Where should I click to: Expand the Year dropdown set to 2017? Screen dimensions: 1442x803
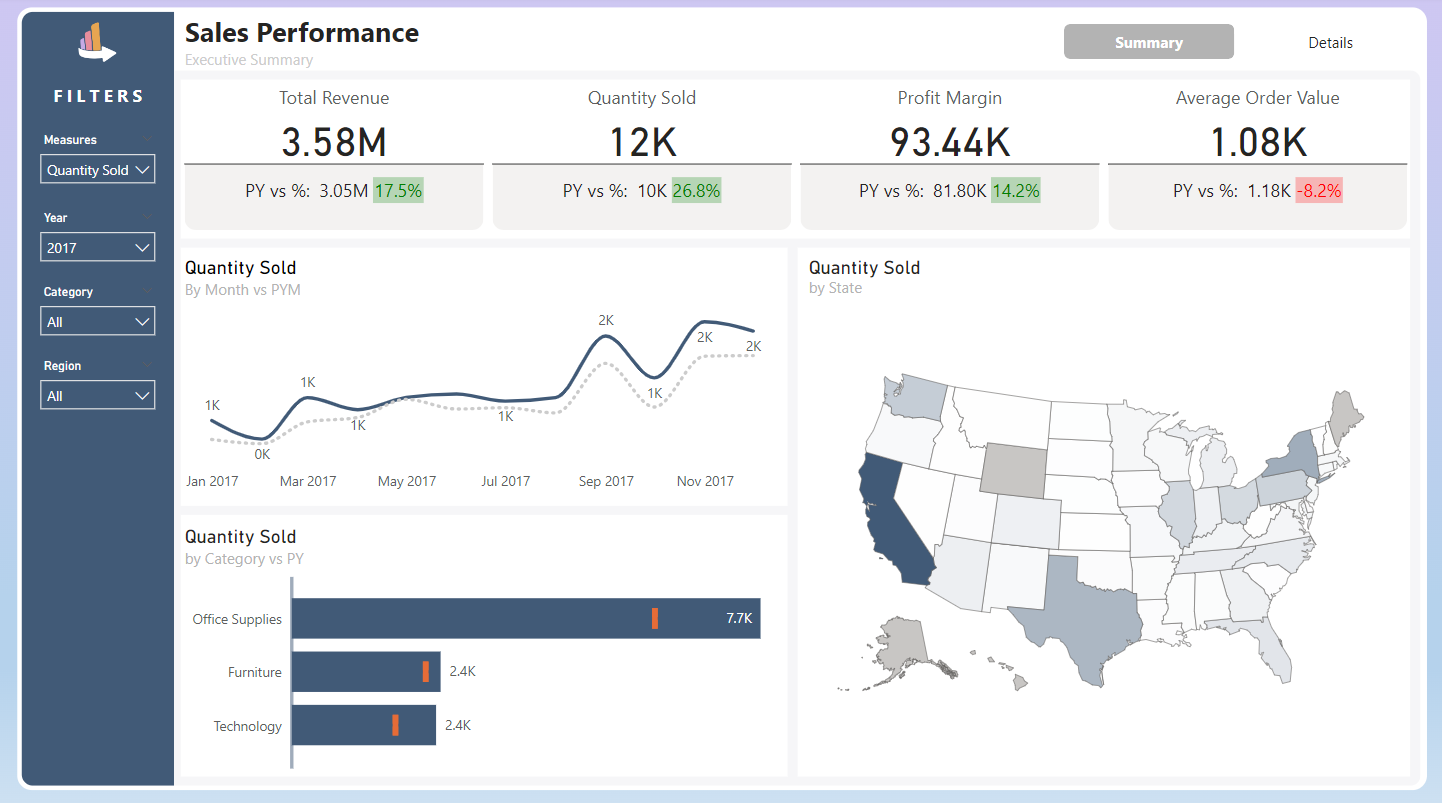click(x=98, y=247)
